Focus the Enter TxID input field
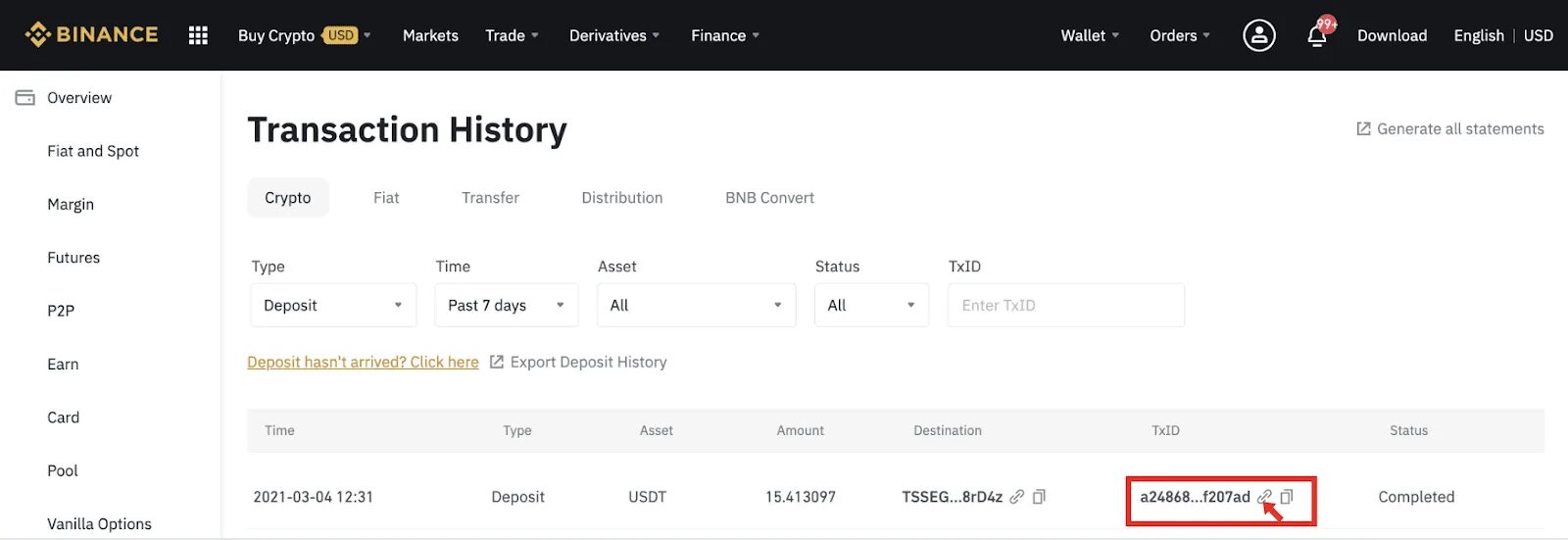 coord(1065,306)
